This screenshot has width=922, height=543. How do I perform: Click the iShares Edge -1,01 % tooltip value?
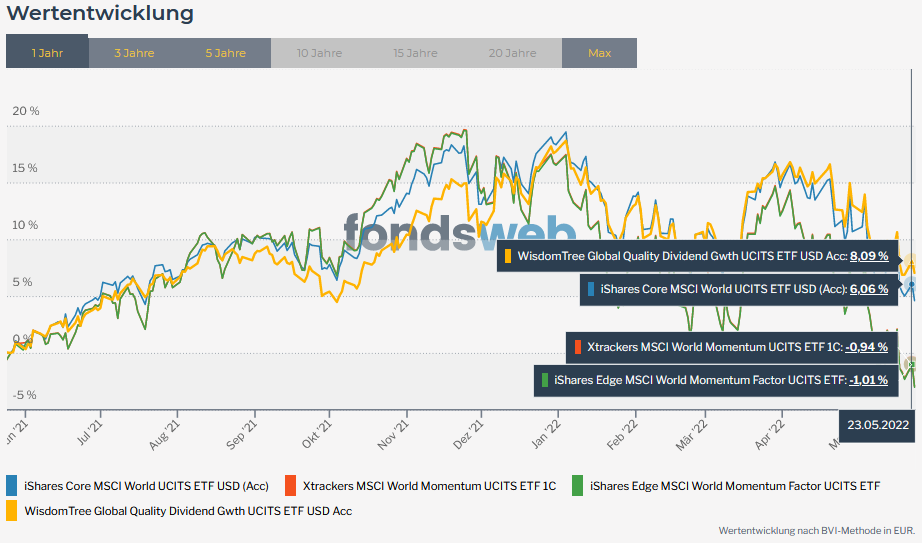point(868,380)
